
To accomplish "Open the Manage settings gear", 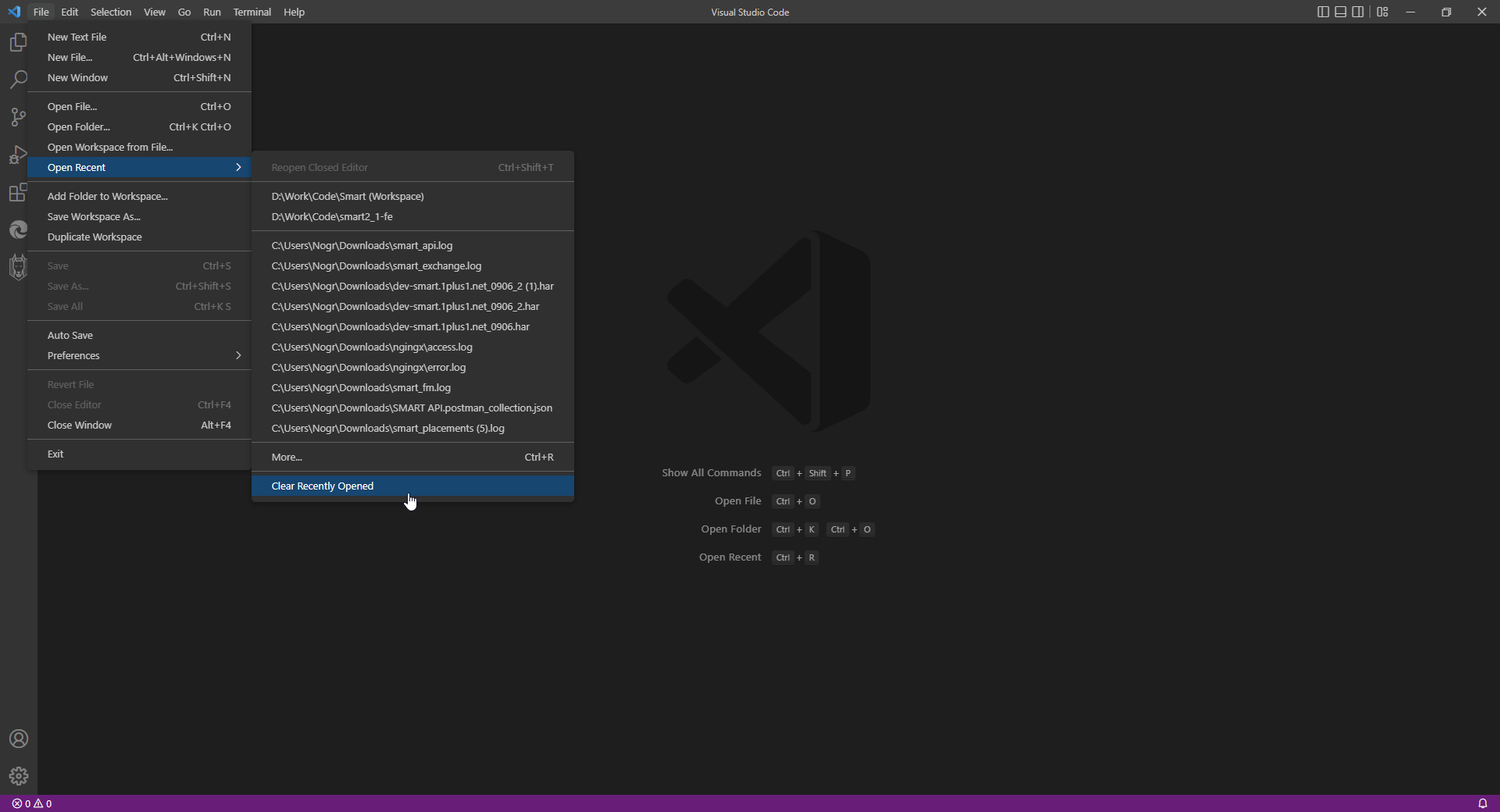I will tap(18, 776).
